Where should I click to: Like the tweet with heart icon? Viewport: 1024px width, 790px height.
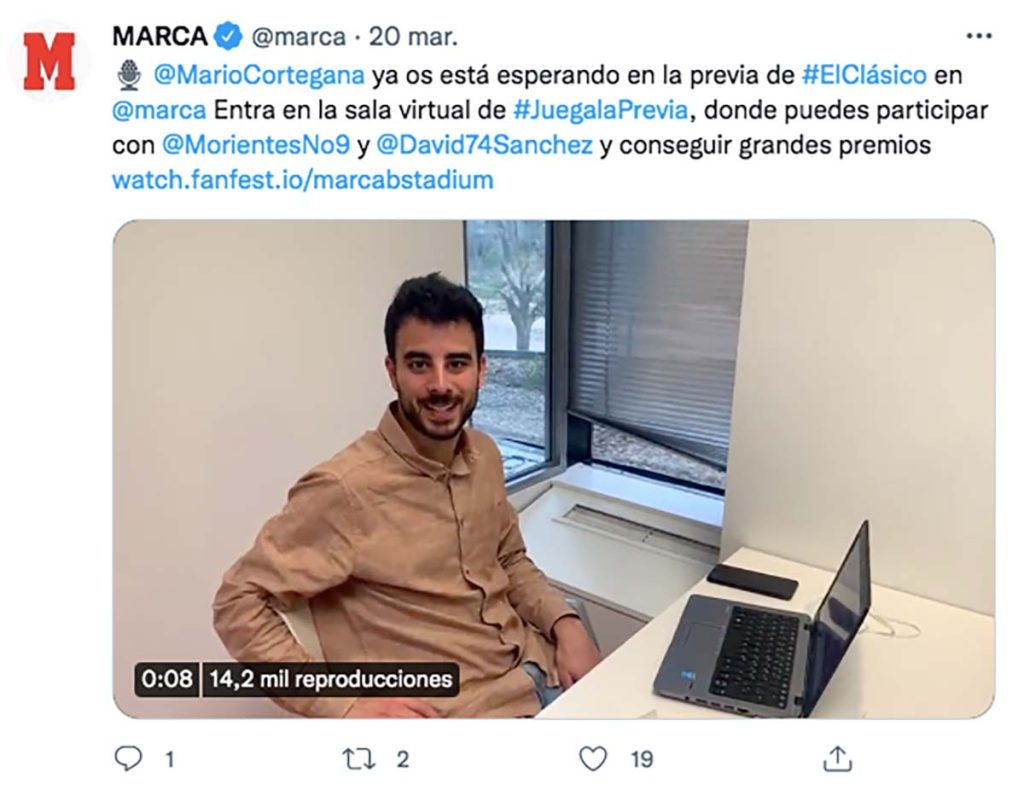click(x=593, y=759)
